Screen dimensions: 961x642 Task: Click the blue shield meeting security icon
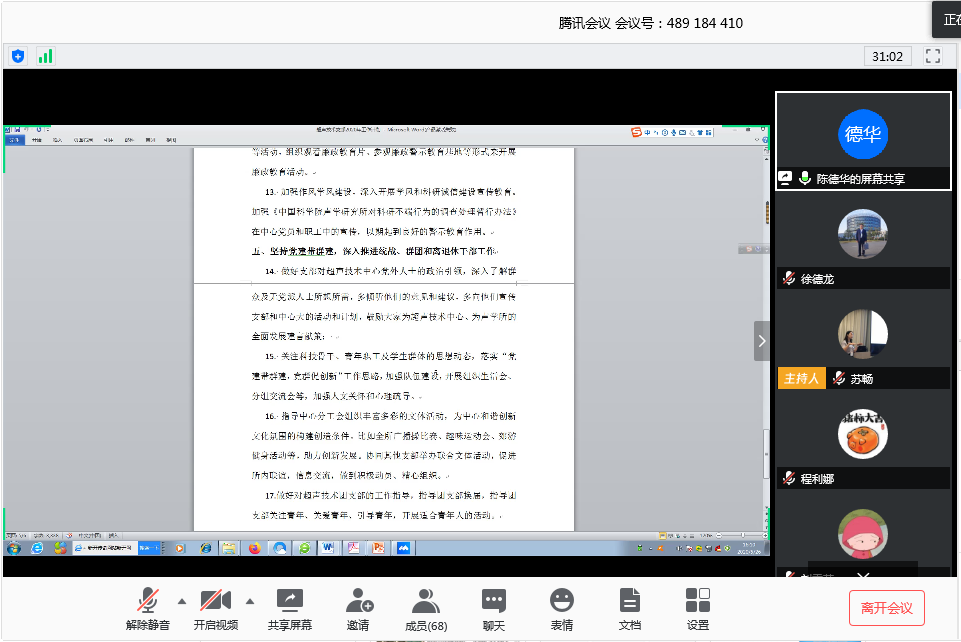point(18,56)
